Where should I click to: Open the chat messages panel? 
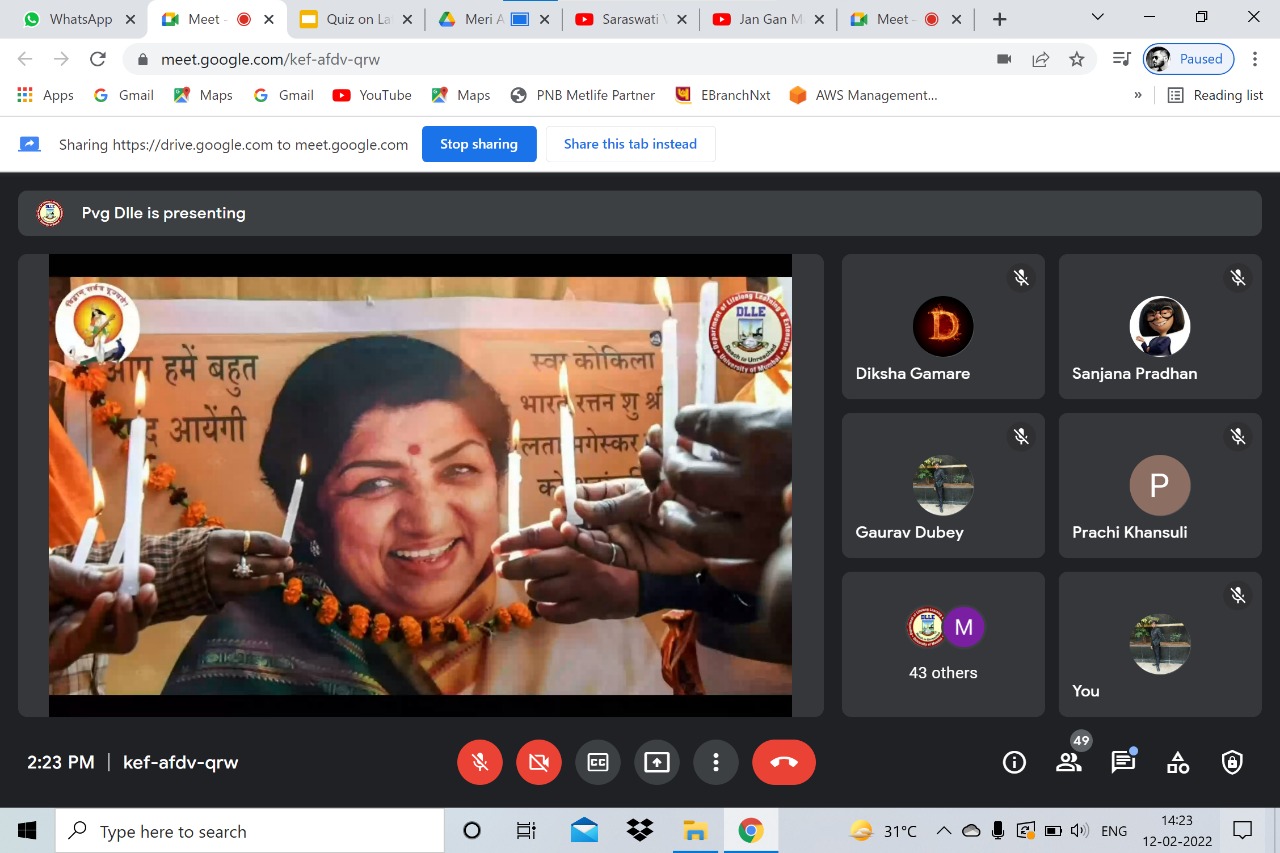(1123, 763)
